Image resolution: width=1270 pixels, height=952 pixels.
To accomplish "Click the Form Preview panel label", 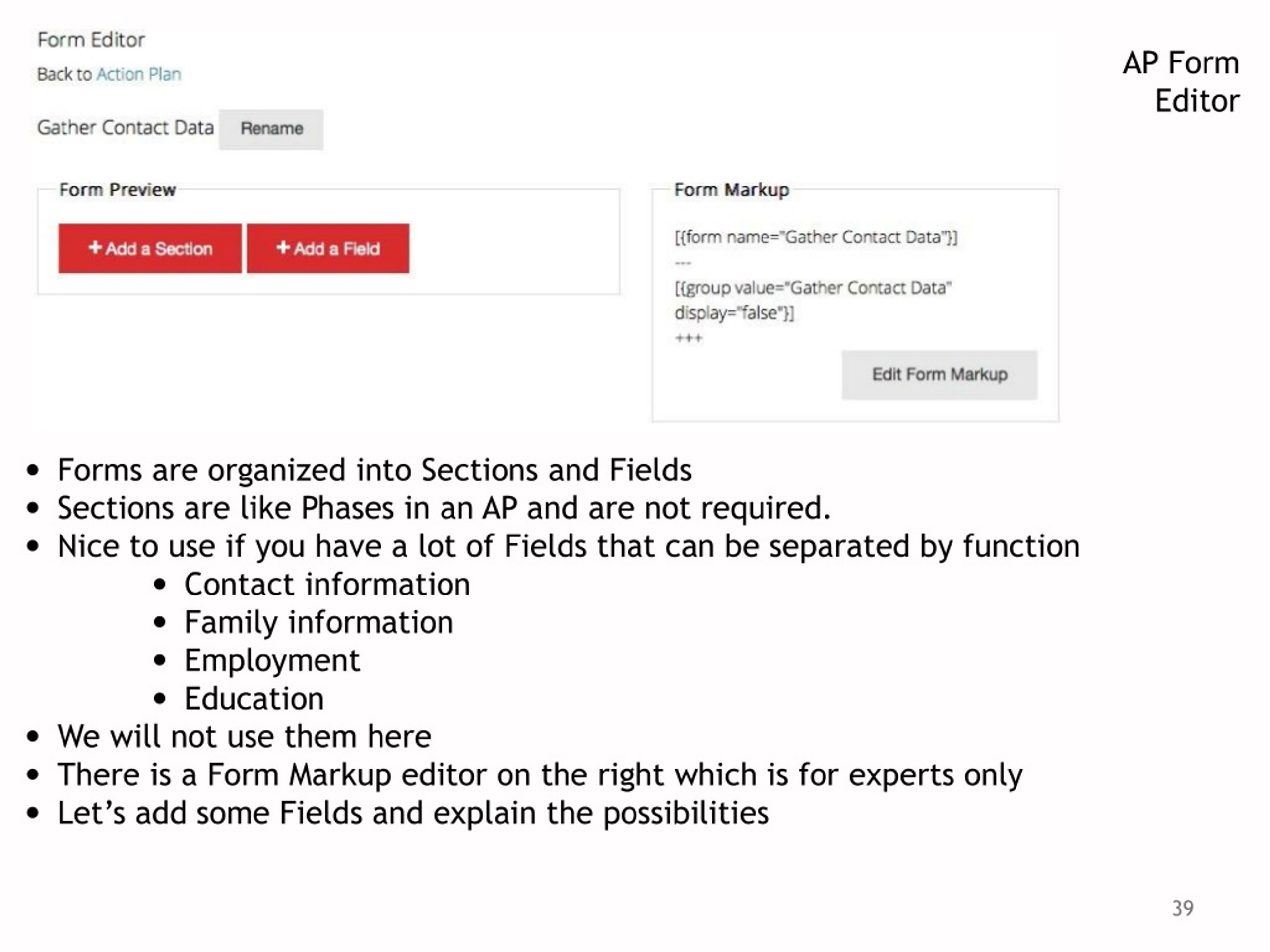I will pos(117,190).
